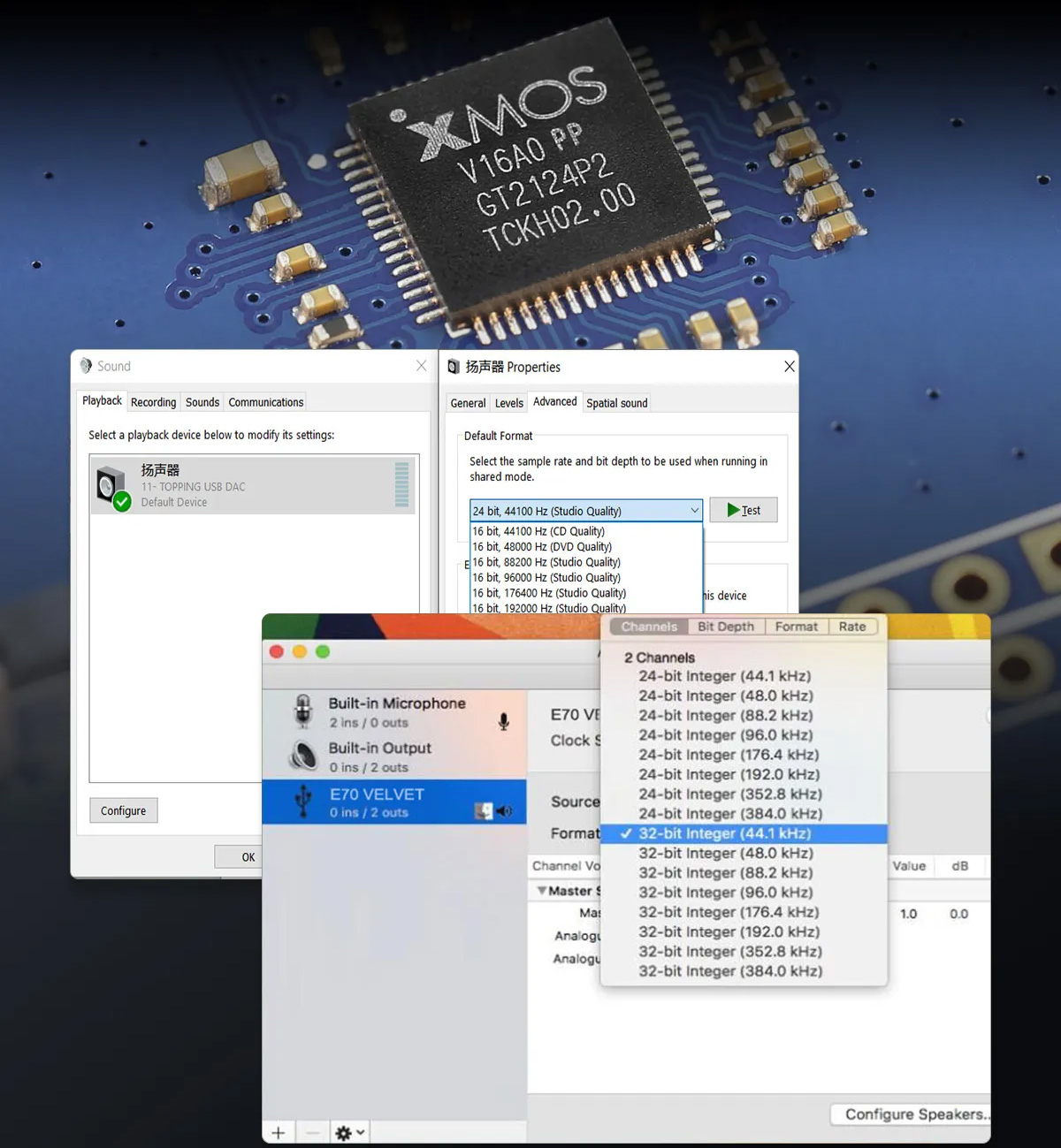The image size is (1061, 1148).
Task: Select Built-in Microphone in device list
Action: click(394, 711)
